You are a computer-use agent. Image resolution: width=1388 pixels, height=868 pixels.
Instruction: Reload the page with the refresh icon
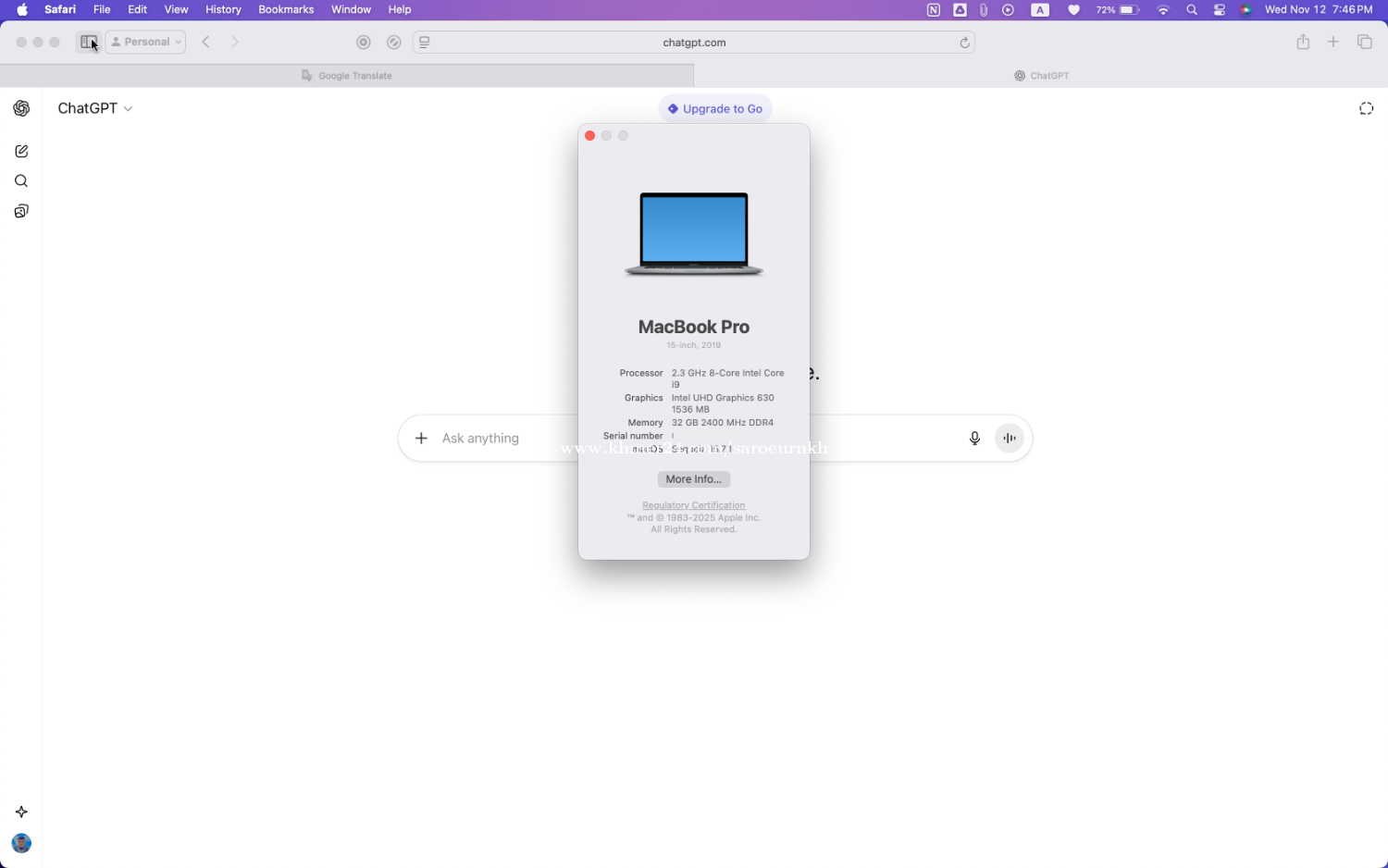964,43
